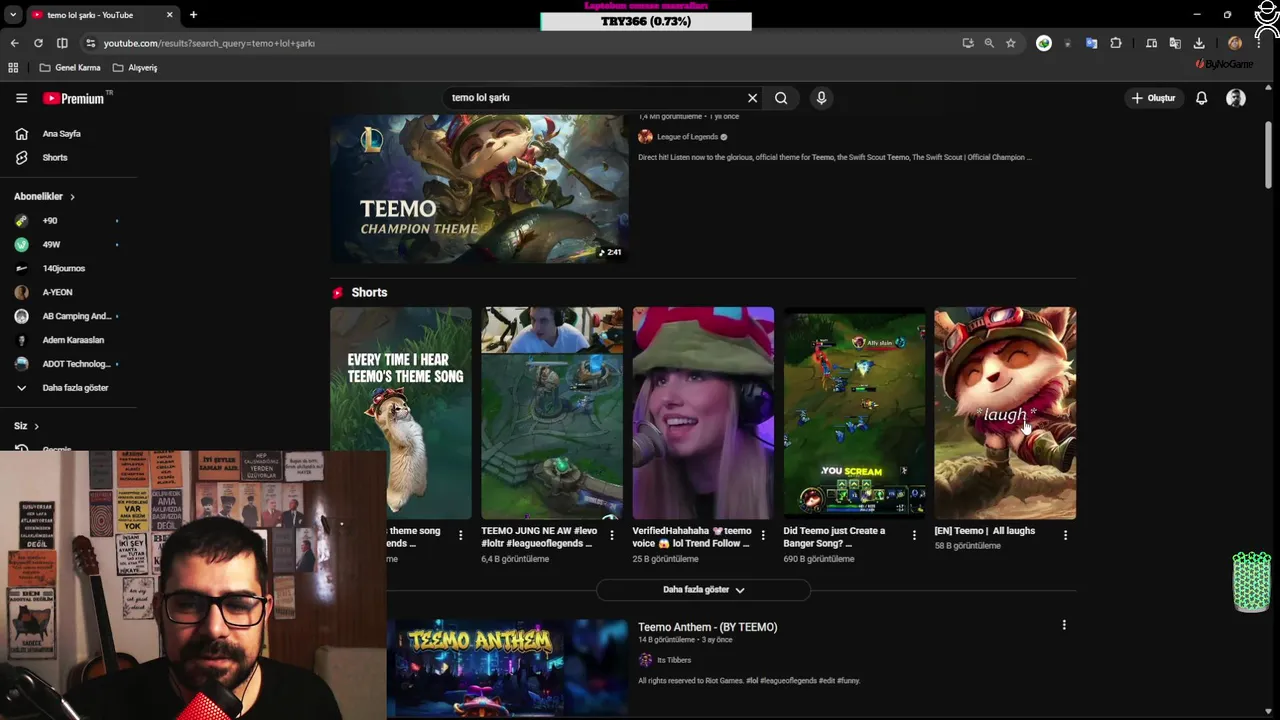Start voice search with microphone

[x=821, y=98]
